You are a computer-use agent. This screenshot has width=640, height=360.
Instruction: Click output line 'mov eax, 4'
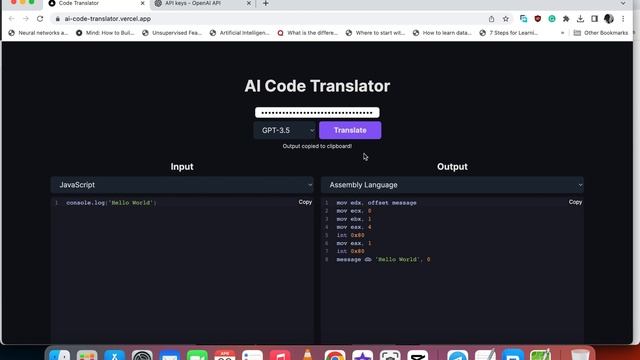[x=354, y=227]
